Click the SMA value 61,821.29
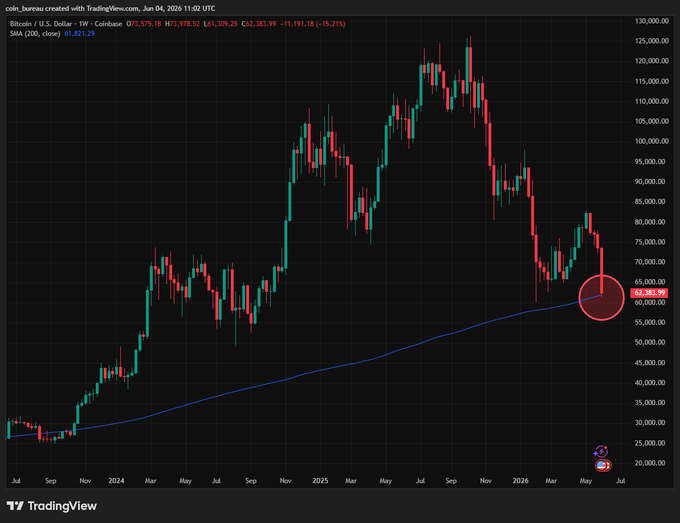The width and height of the screenshot is (680, 523). pos(79,33)
